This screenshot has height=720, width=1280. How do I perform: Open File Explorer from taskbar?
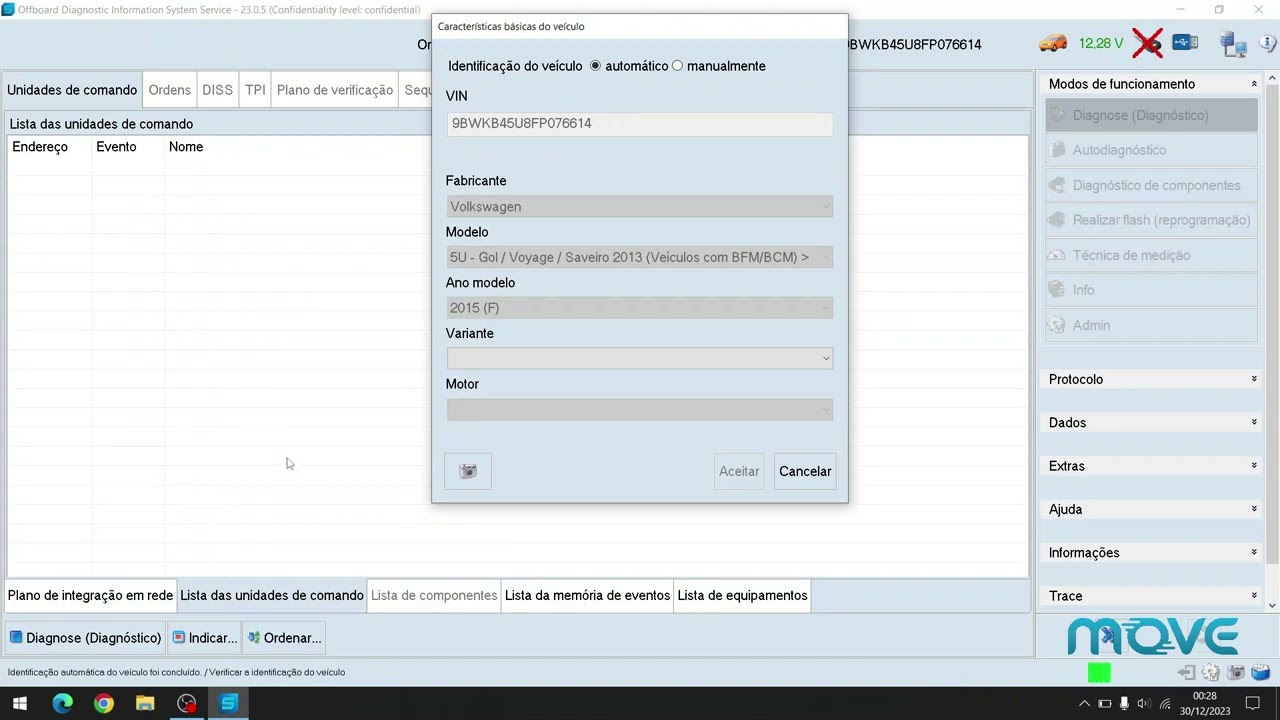(x=145, y=704)
